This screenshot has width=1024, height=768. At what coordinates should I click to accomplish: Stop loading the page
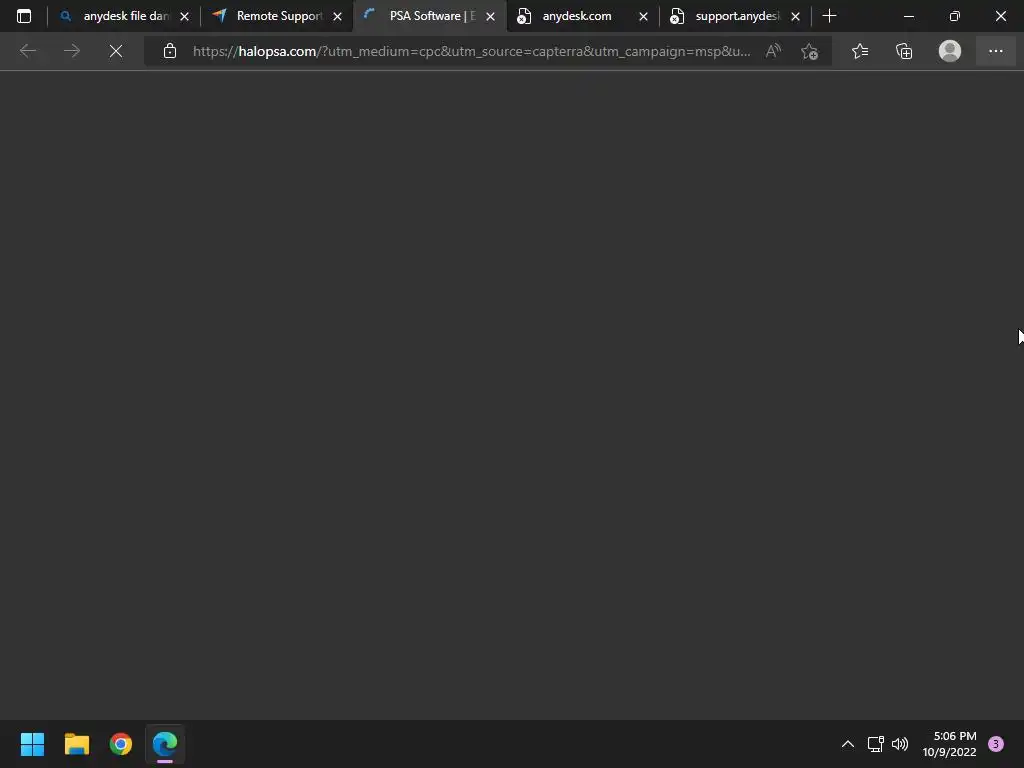pyautogui.click(x=116, y=51)
